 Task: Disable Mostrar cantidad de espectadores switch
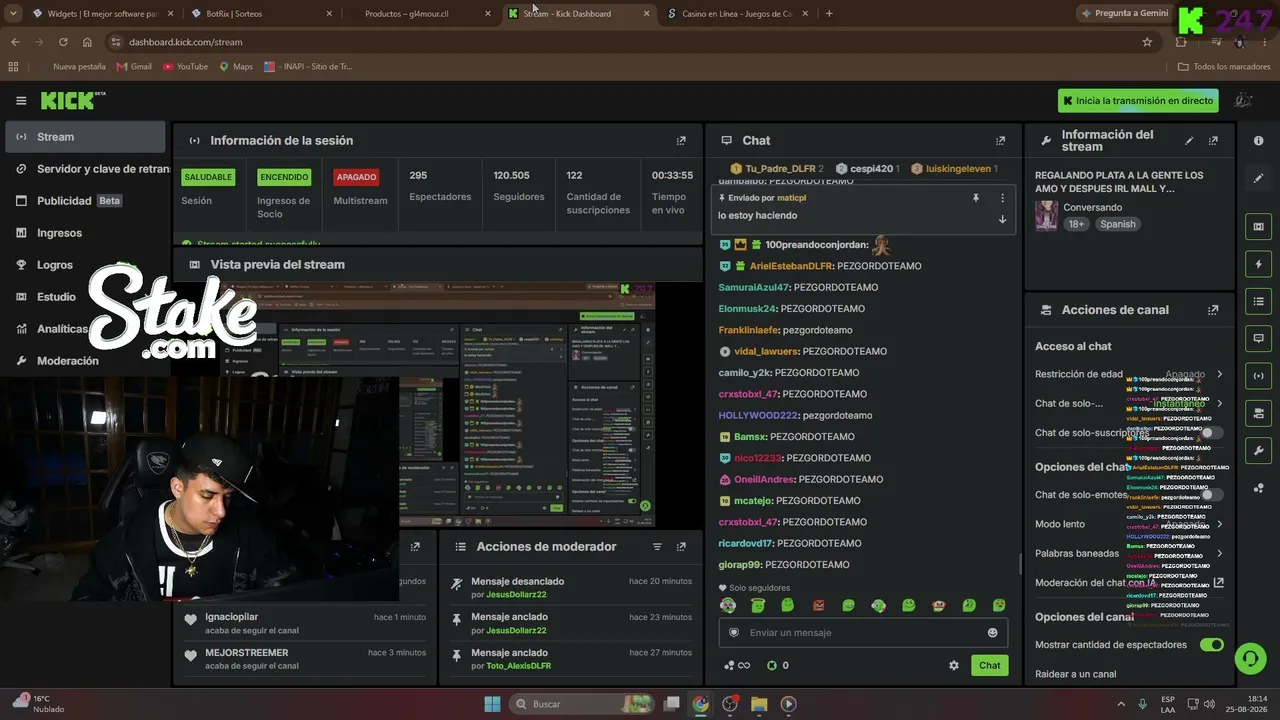click(x=1211, y=645)
